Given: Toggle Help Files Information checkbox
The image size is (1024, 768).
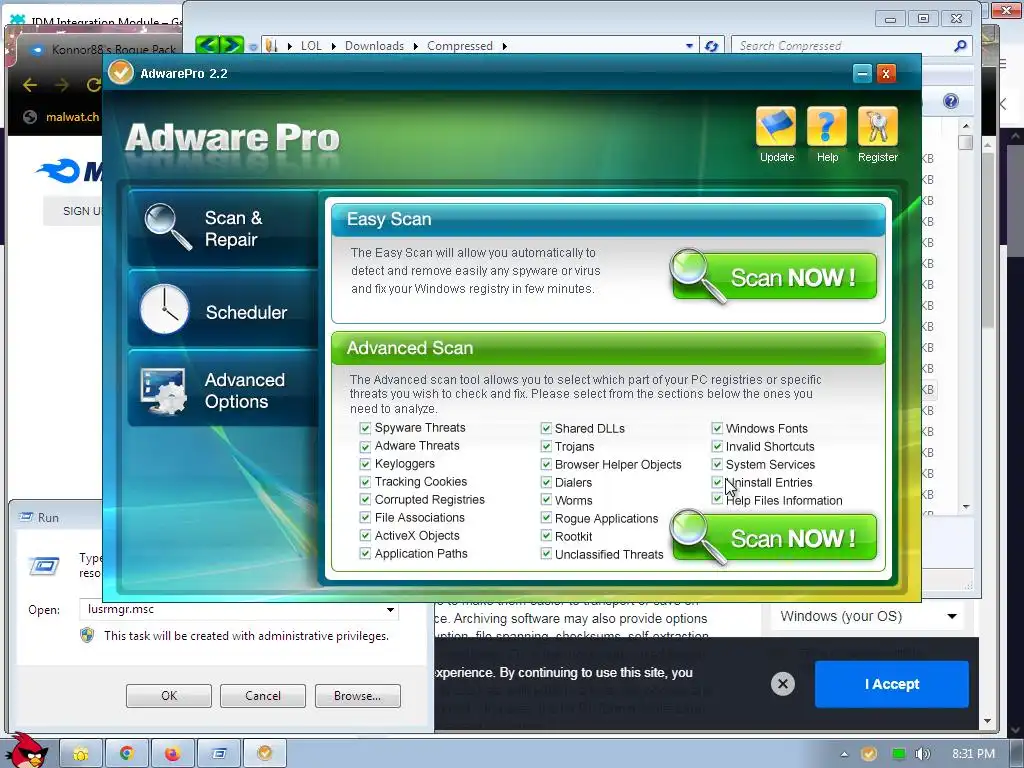Looking at the screenshot, I should [x=717, y=499].
